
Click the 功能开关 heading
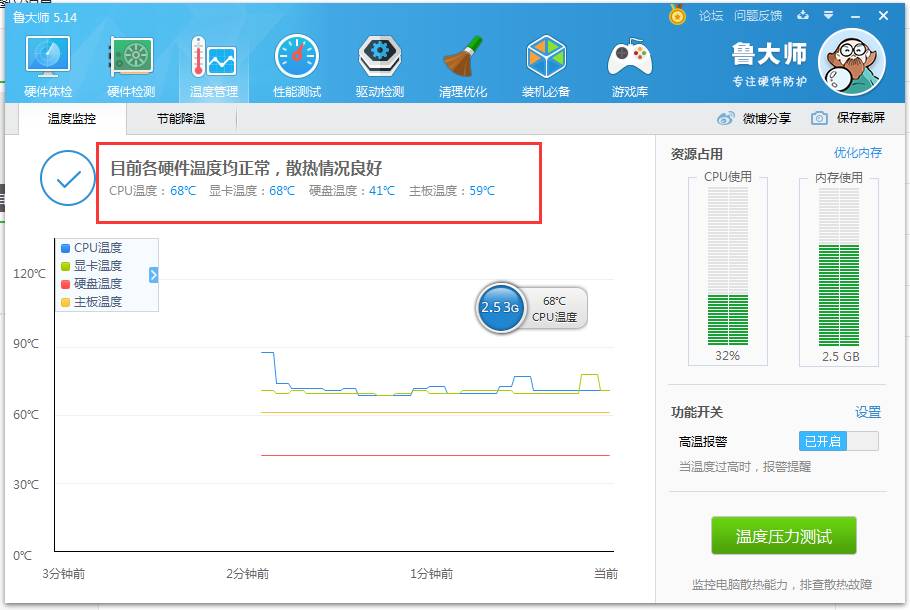pos(696,412)
